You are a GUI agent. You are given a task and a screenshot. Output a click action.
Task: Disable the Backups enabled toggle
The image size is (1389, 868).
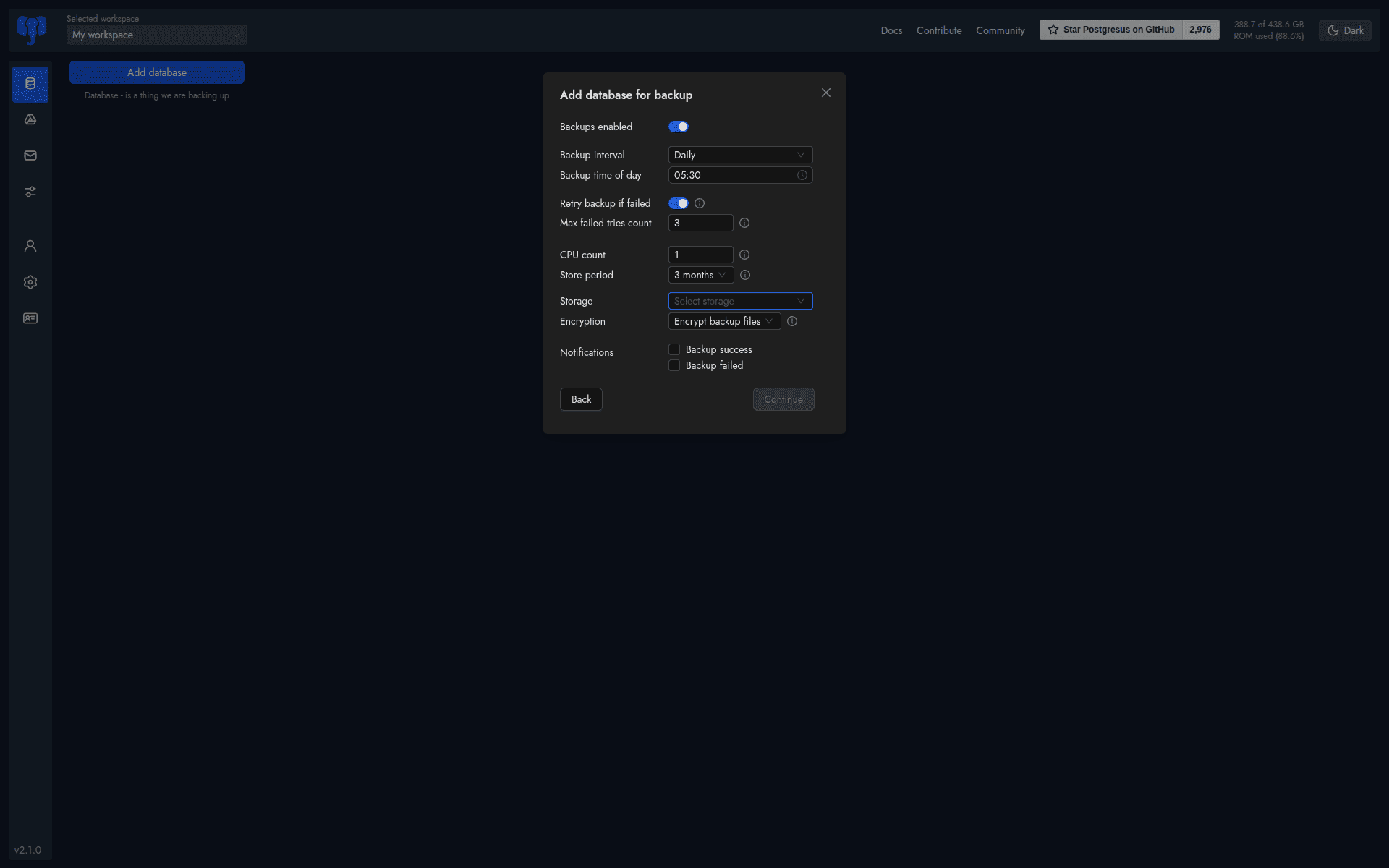click(678, 127)
